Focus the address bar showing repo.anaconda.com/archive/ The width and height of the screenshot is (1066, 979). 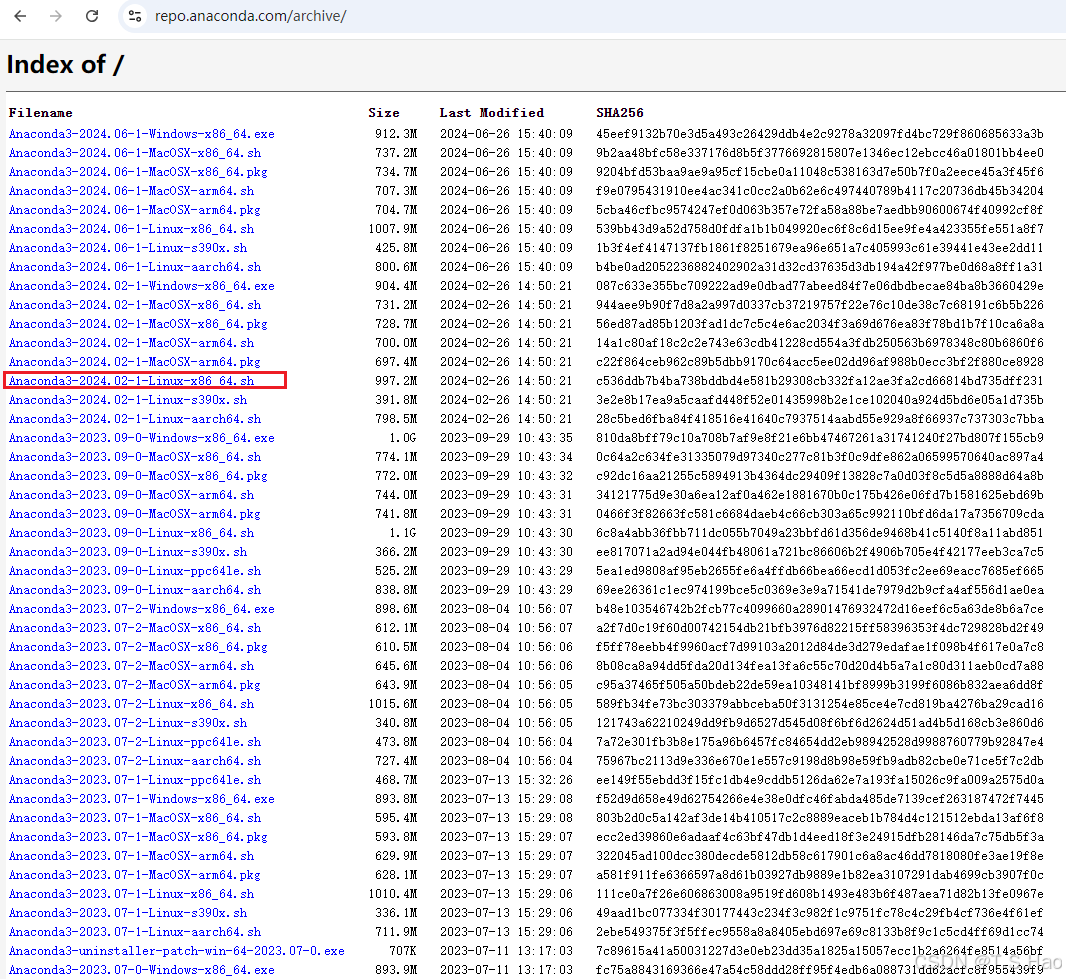250,16
